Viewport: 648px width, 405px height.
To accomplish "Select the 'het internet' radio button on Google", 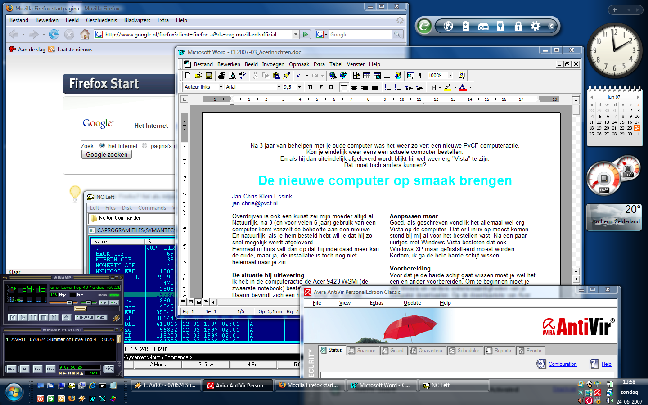I will (x=102, y=145).
